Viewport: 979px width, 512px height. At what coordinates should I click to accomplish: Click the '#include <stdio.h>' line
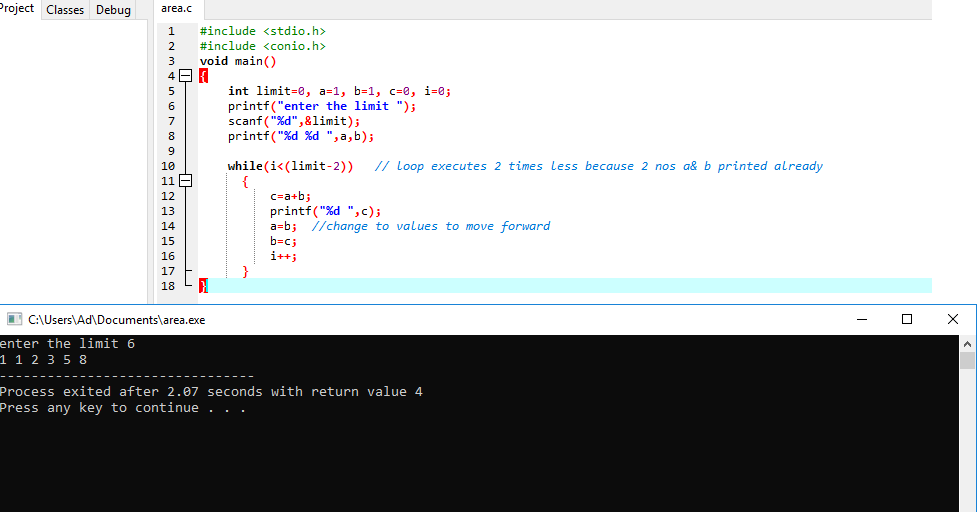coord(262,31)
